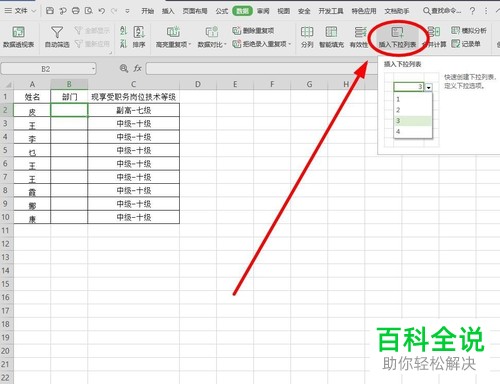This screenshot has width=500, height=384.
Task: Switch to the 开发工具 Developer tab
Action: (331, 11)
